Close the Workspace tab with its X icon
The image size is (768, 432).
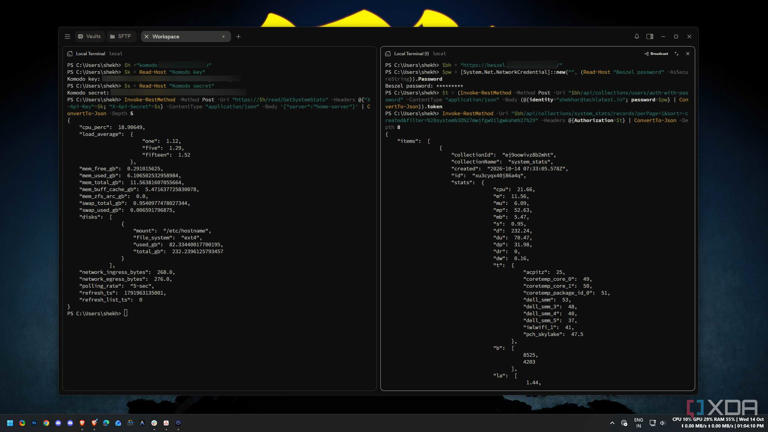[x=146, y=37]
